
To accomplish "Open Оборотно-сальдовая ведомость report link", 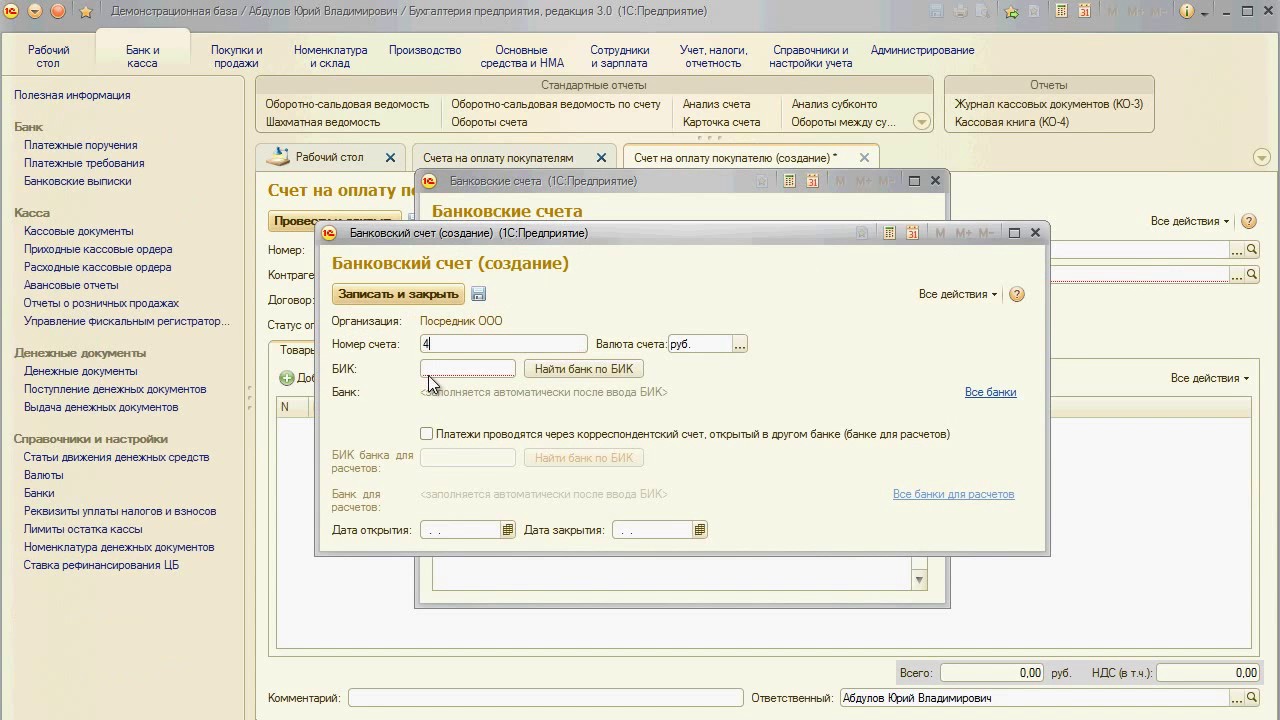I will (x=347, y=104).
